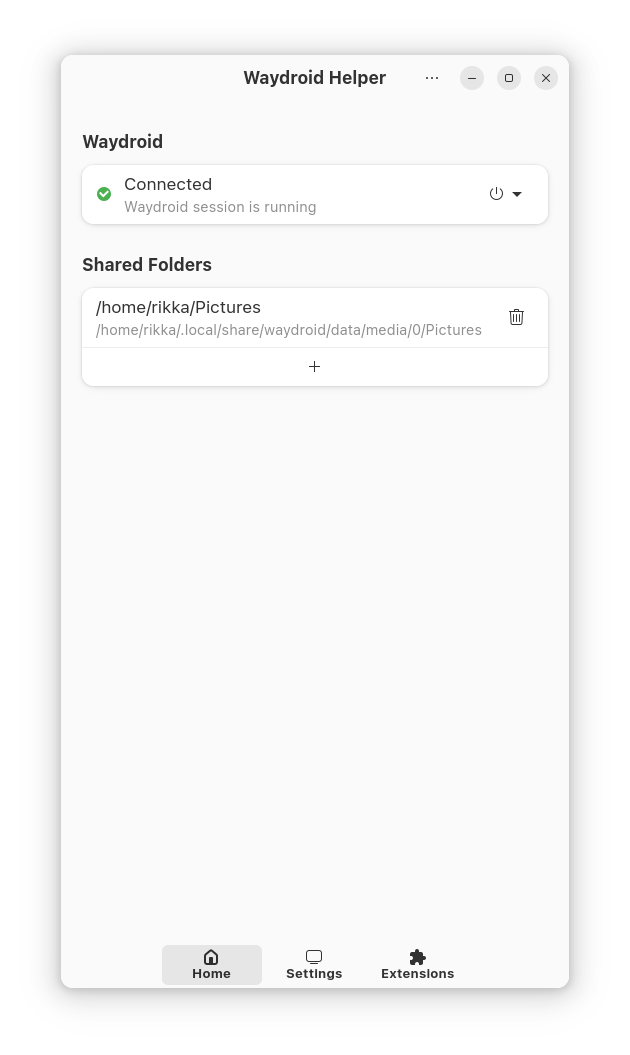Delete Pictures shared folder with trash icon
The height and width of the screenshot is (1055, 630).
[x=516, y=317]
